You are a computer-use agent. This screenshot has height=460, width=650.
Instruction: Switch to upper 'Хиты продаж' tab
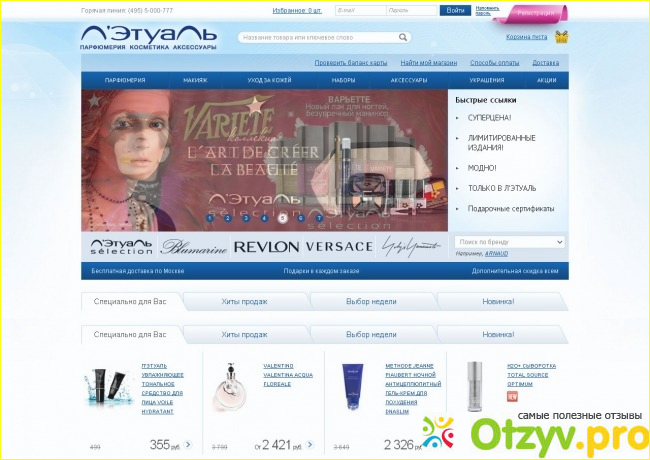(244, 300)
